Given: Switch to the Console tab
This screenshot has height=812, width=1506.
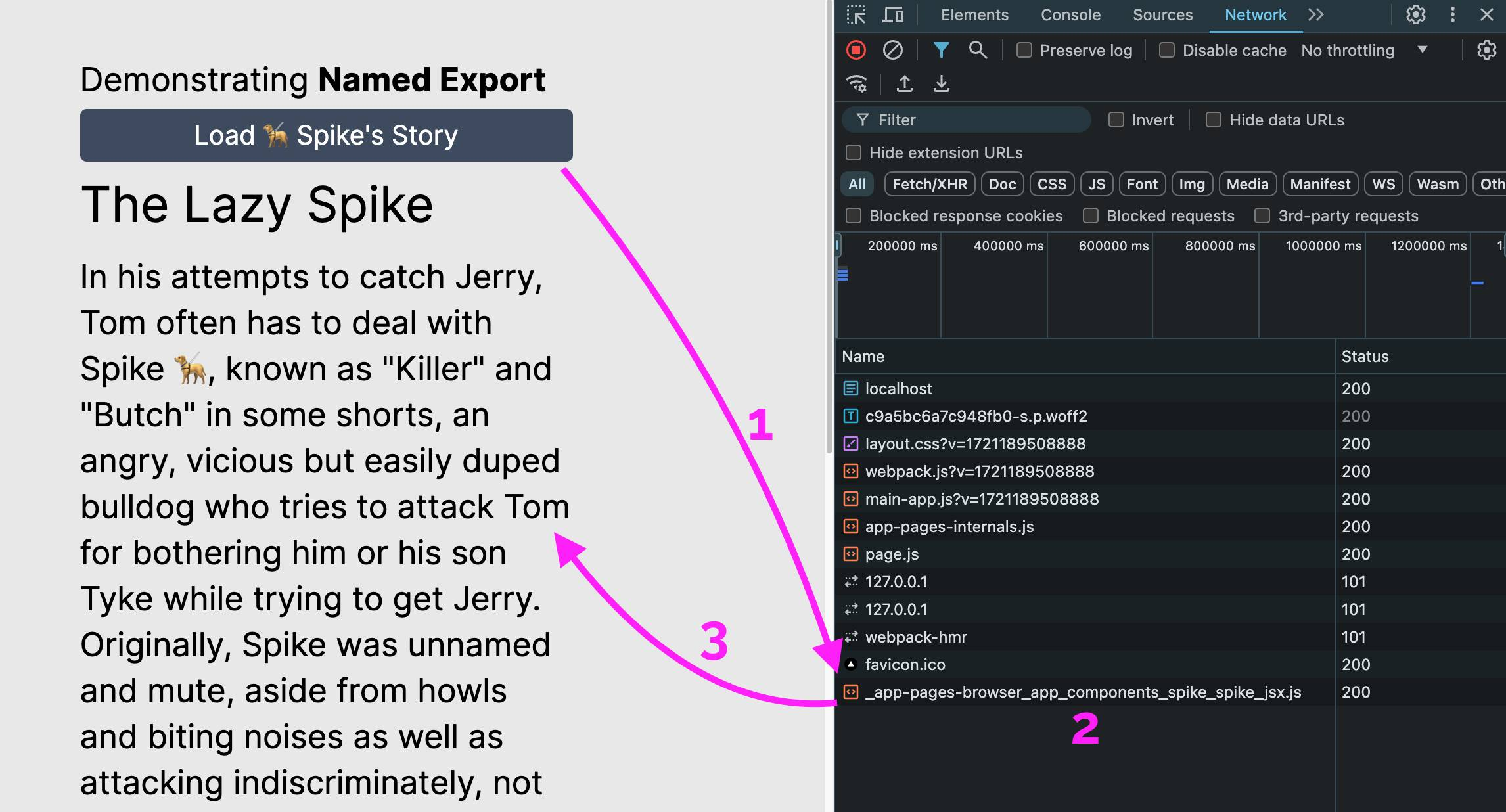Looking at the screenshot, I should (x=1070, y=14).
